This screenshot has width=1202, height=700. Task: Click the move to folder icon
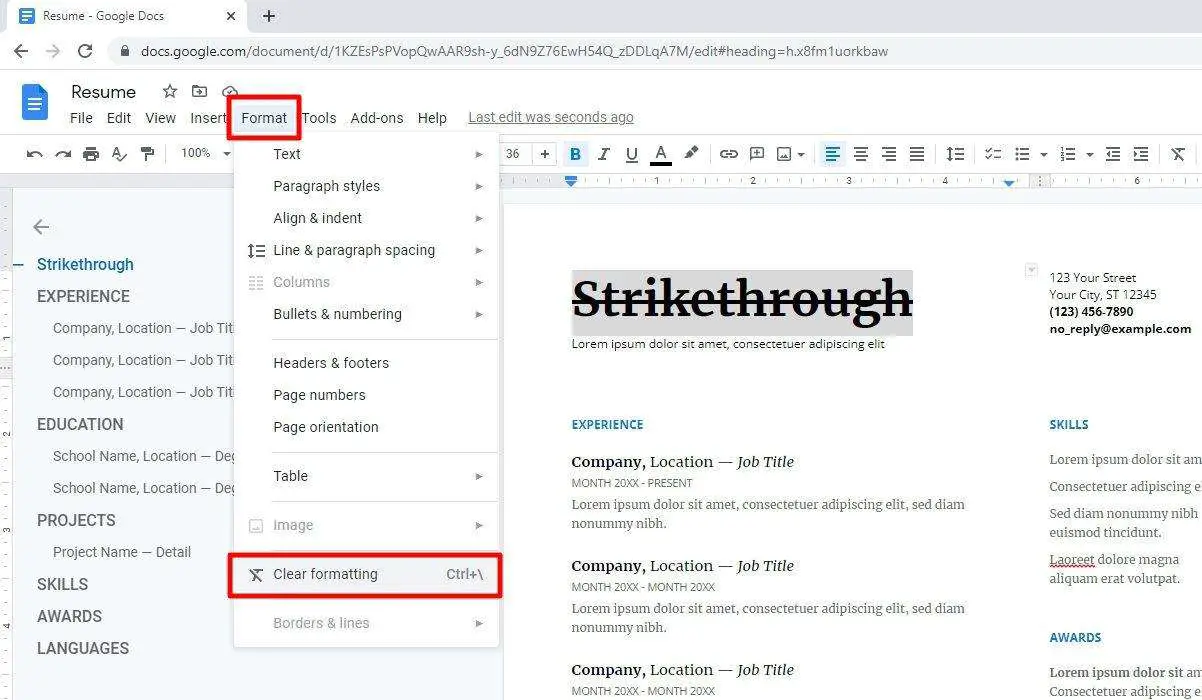[x=200, y=91]
